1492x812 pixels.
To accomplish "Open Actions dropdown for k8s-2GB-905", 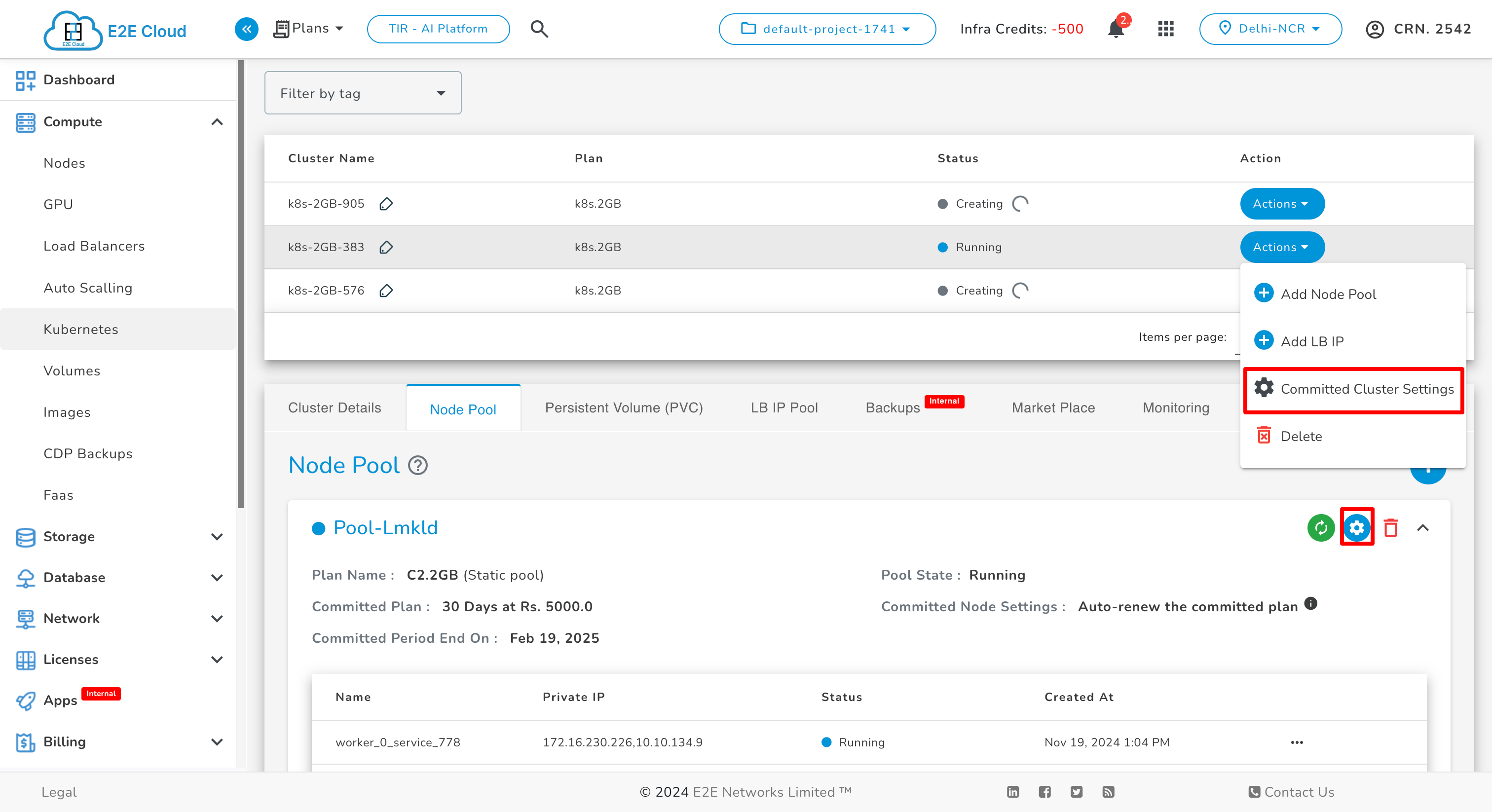I will 1282,204.
